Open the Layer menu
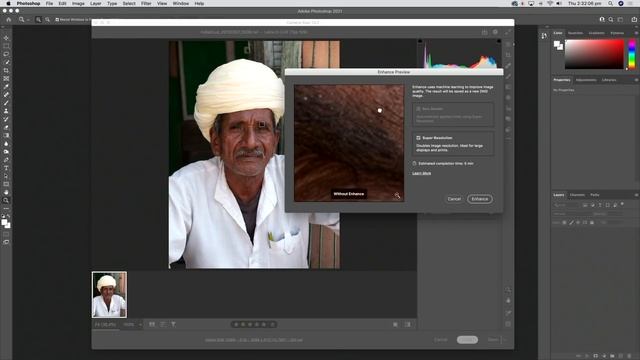This screenshot has width=640, height=360. click(x=96, y=3)
